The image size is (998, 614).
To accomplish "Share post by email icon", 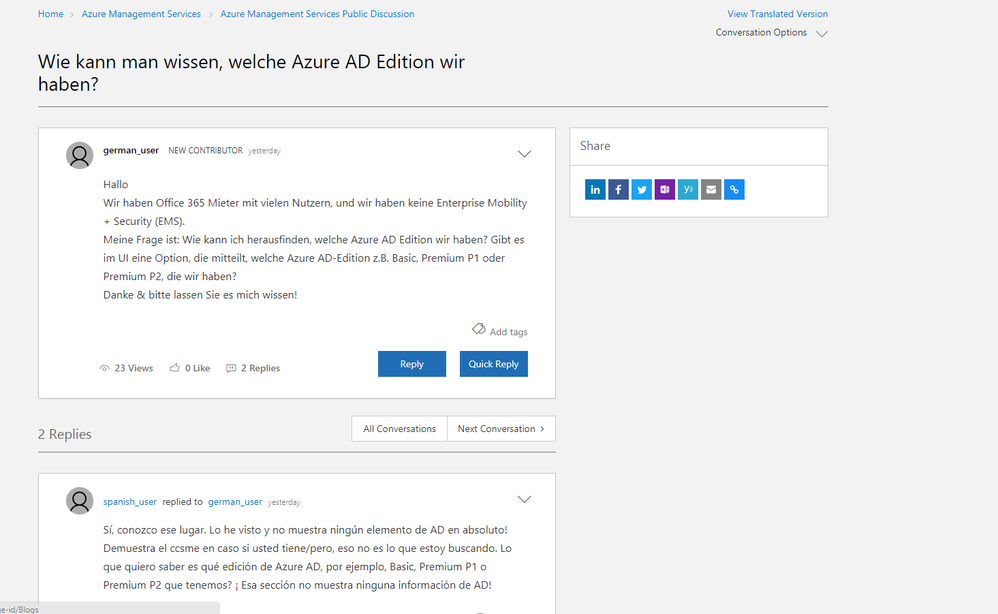I will pyautogui.click(x=711, y=190).
